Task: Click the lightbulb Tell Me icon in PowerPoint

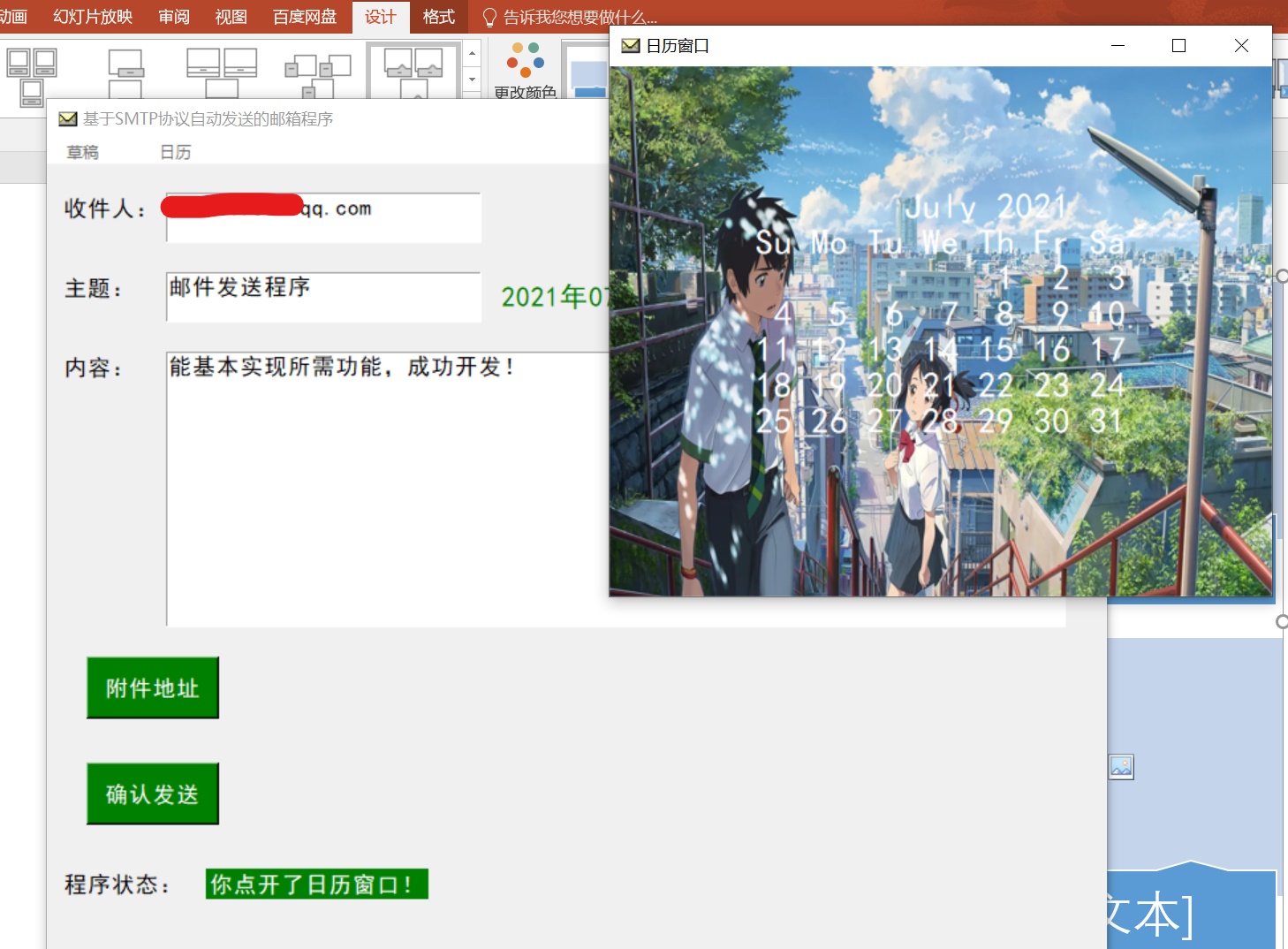Action: (489, 17)
